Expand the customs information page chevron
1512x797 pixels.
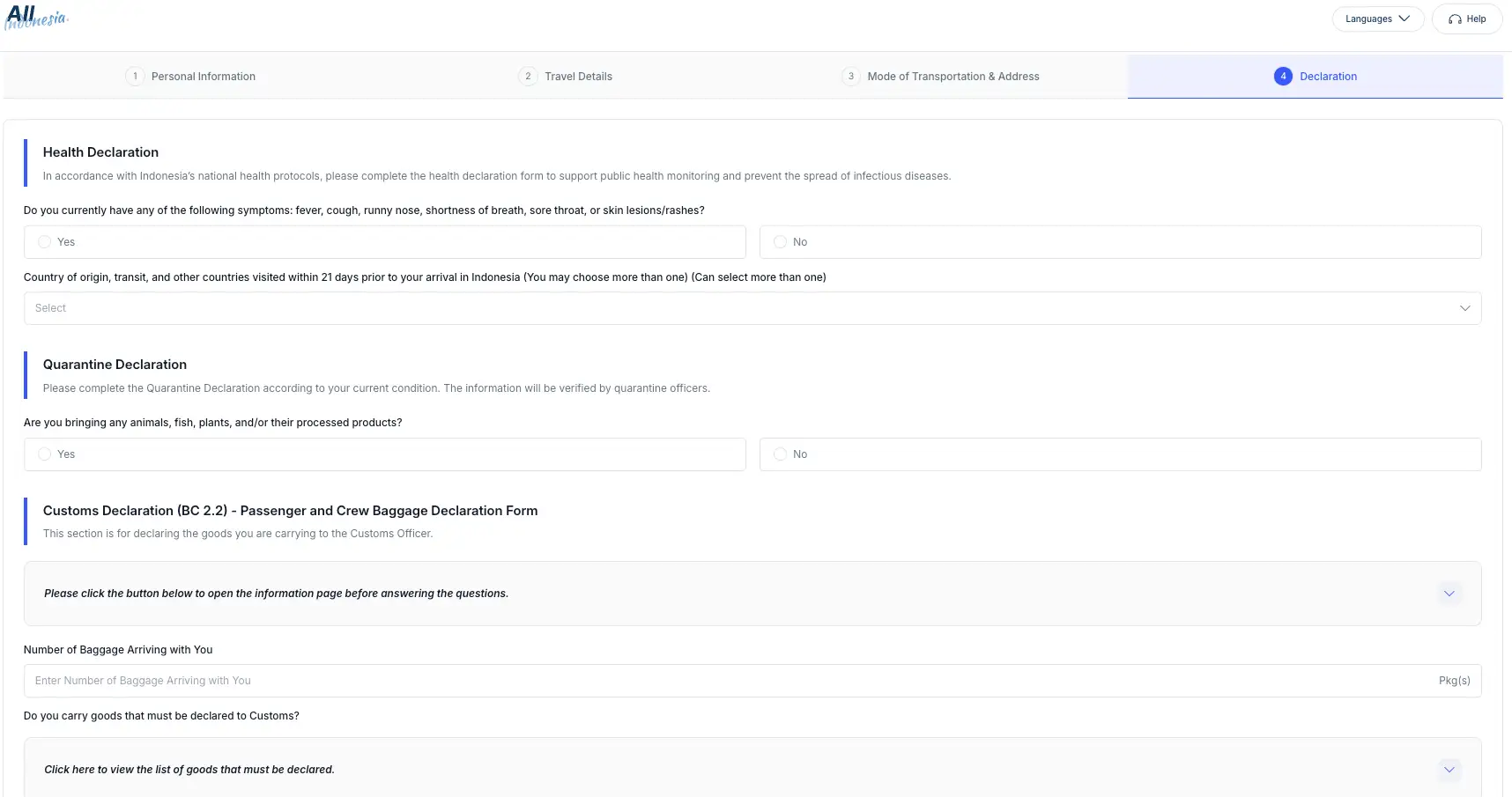pos(1449,594)
